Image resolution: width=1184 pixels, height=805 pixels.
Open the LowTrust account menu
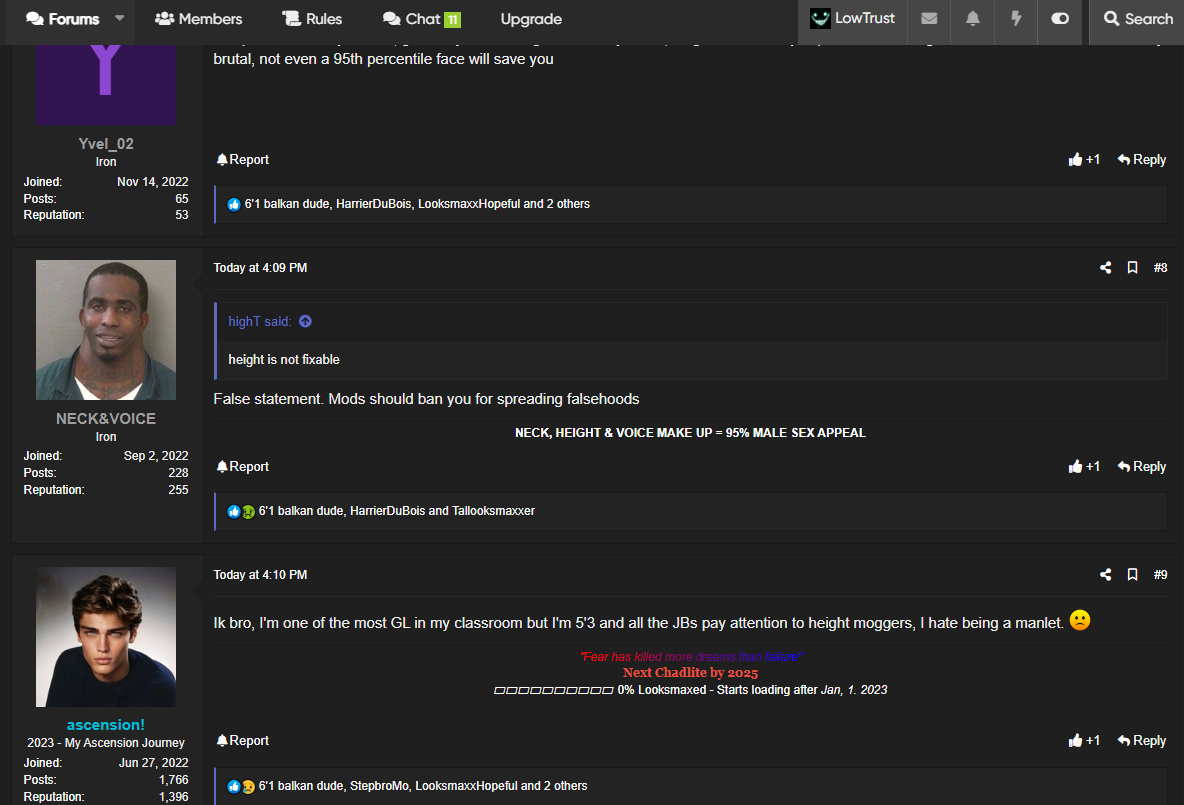pyautogui.click(x=852, y=19)
